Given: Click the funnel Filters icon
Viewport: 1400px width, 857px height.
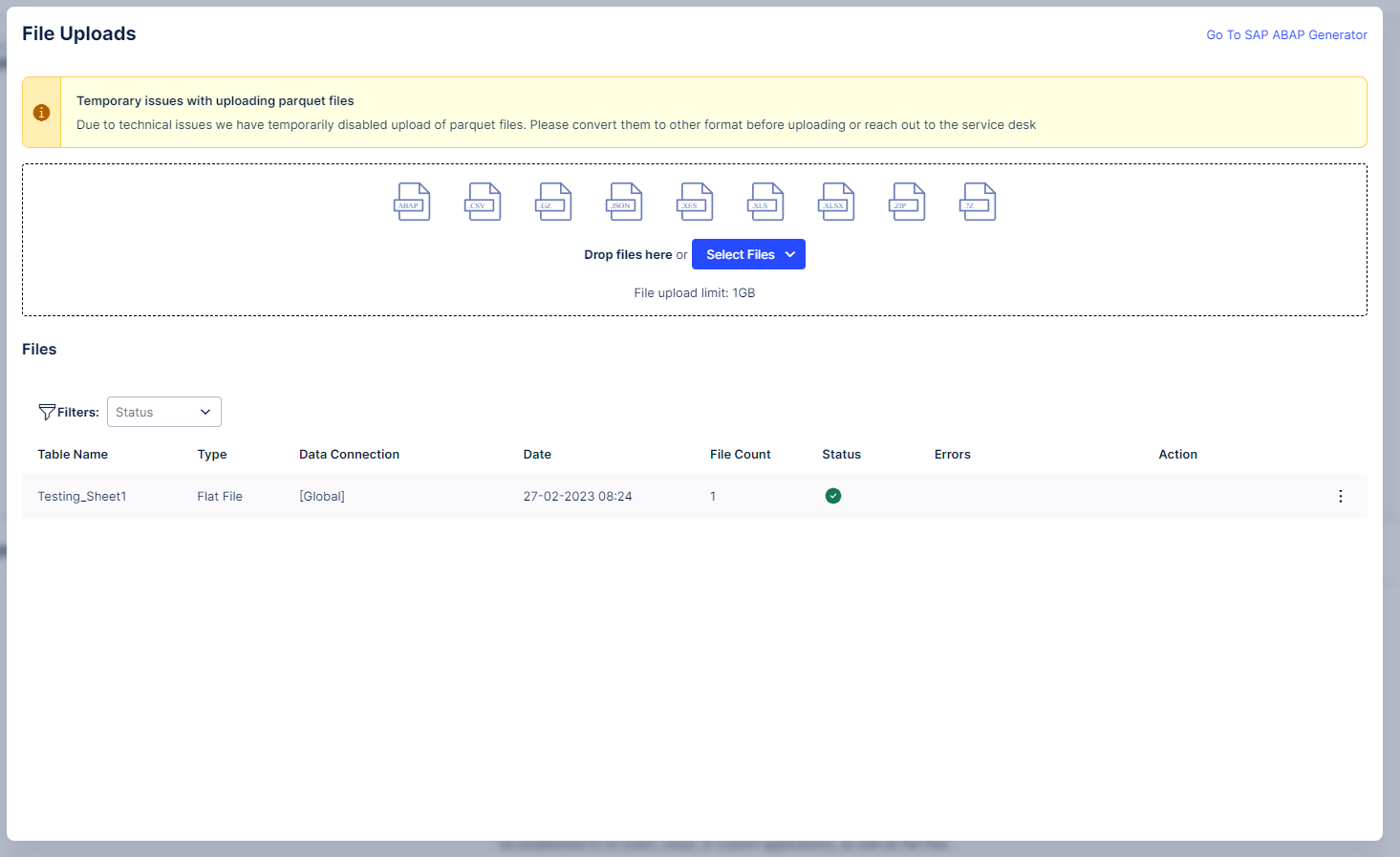Looking at the screenshot, I should [46, 412].
